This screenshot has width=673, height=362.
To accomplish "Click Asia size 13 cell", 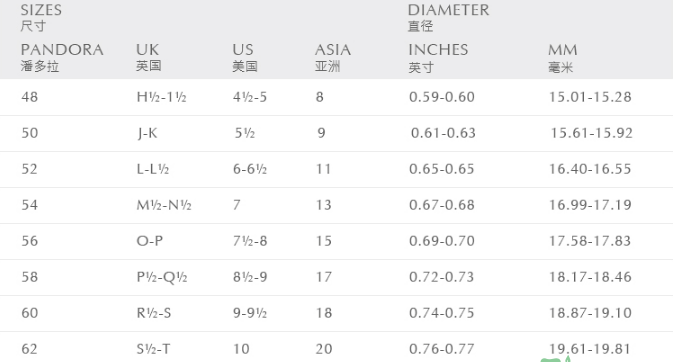I will [324, 205].
